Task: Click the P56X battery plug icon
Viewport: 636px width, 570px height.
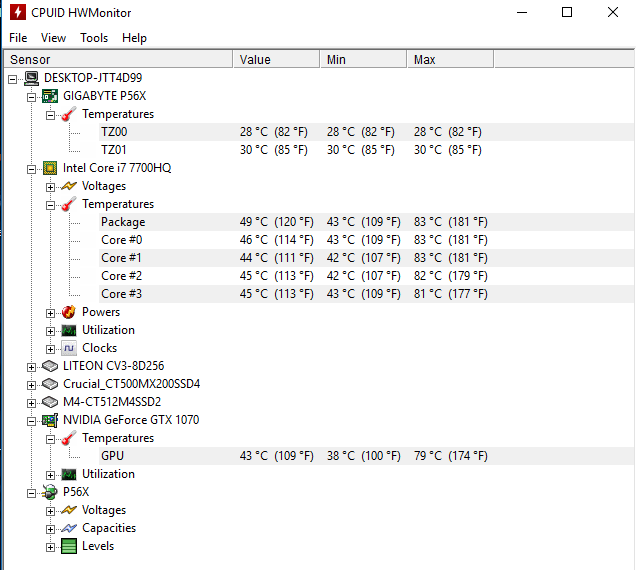Action: pos(50,492)
